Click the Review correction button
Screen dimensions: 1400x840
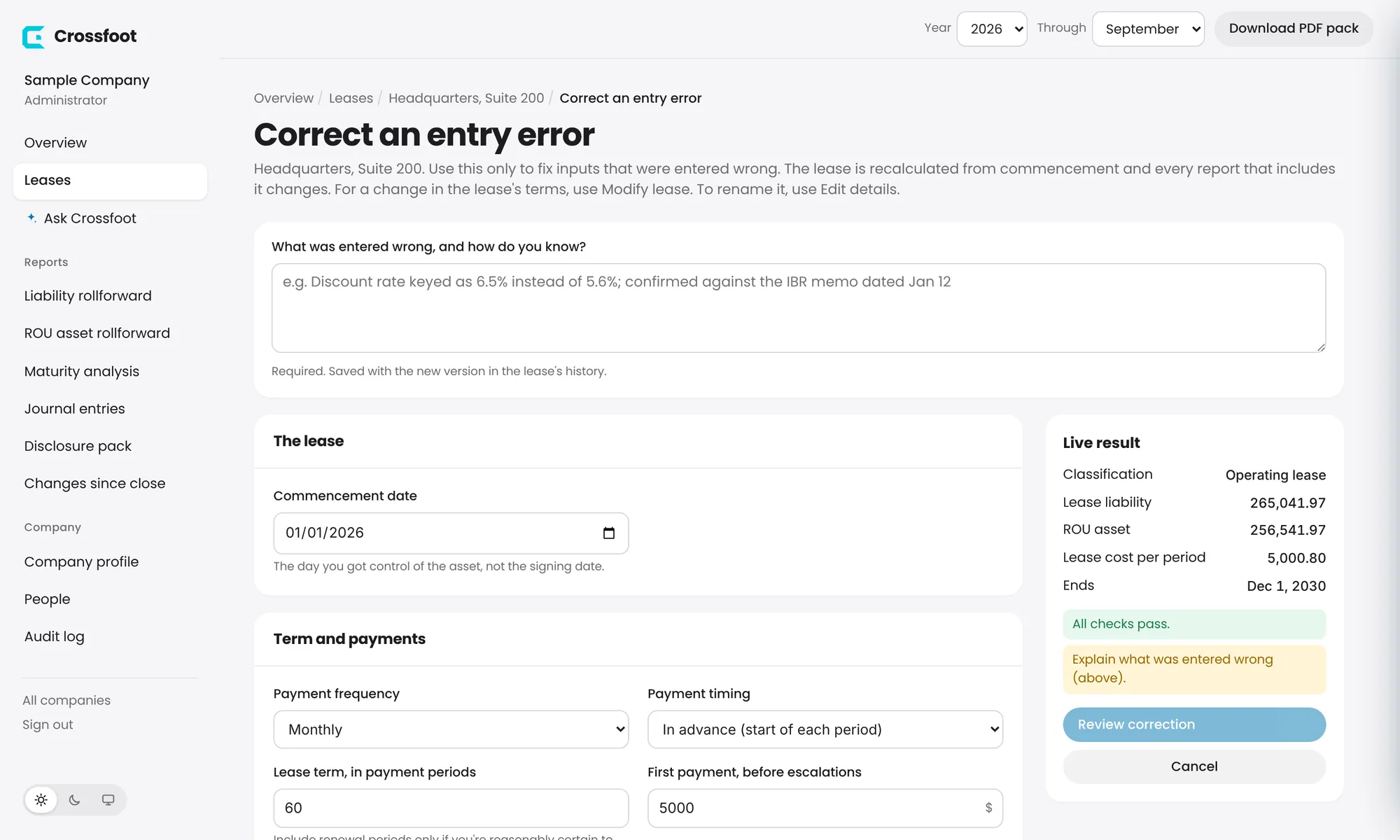[x=1194, y=724]
